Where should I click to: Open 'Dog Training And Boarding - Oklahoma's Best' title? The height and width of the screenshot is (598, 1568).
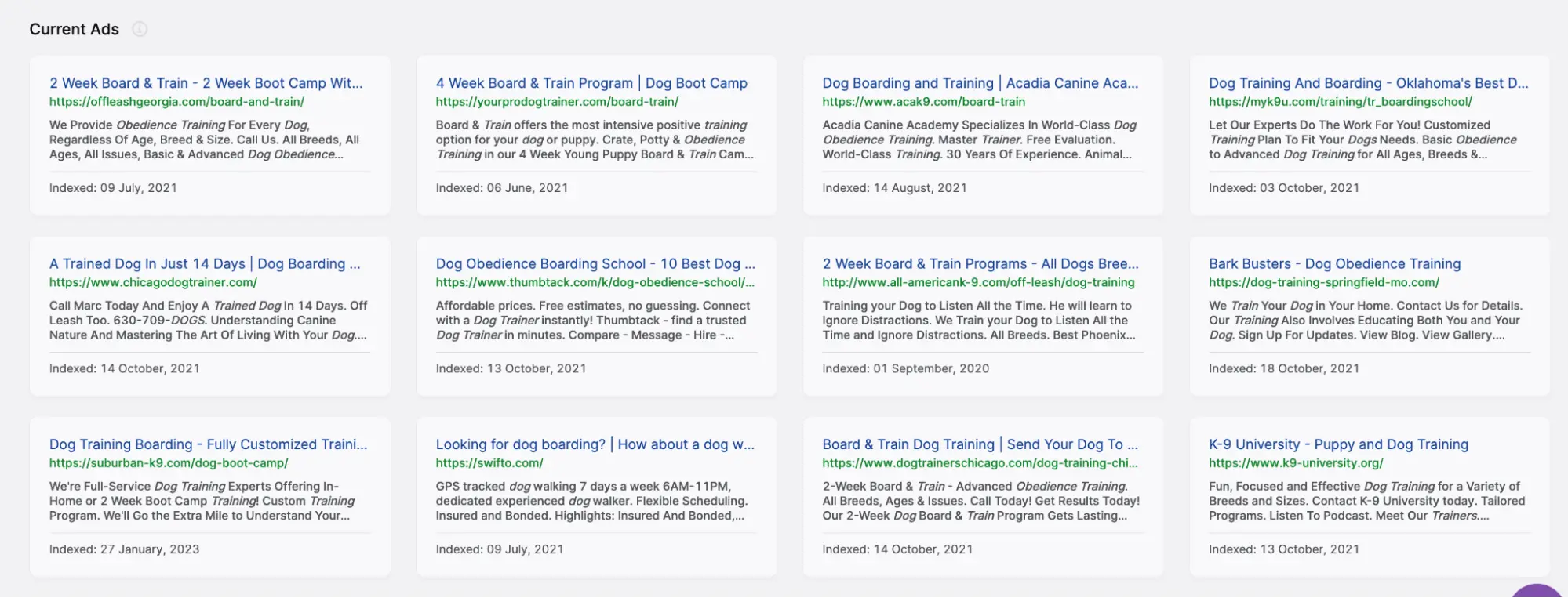click(x=1368, y=83)
